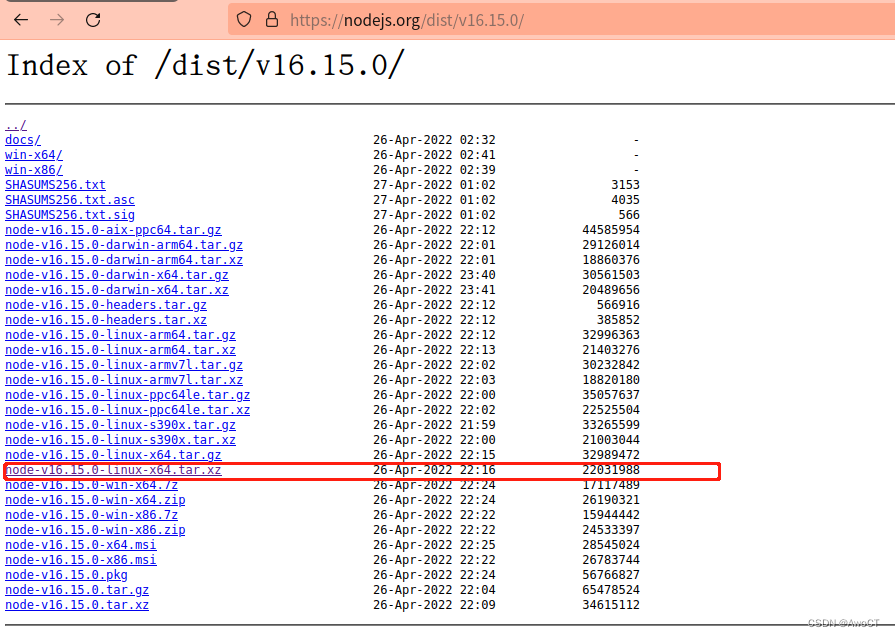Click the disabled forward navigation arrow

click(57, 20)
